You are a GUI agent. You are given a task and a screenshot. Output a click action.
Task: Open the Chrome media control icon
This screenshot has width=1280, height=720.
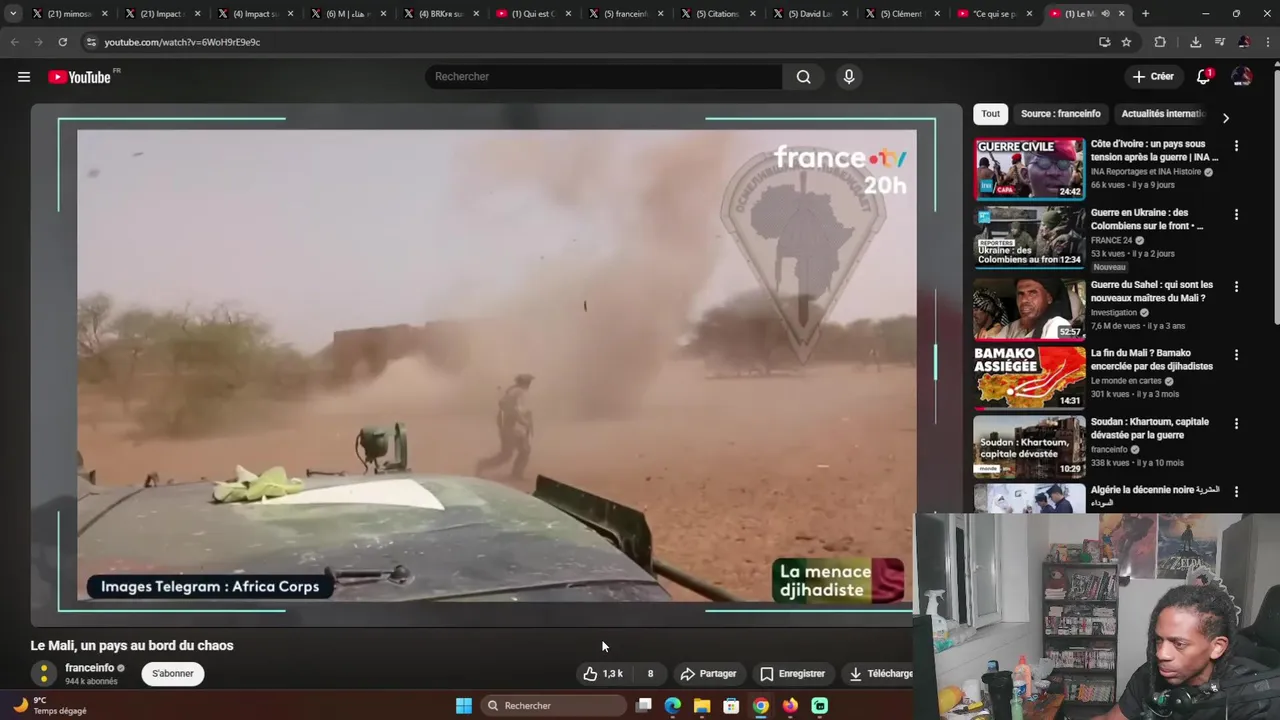click(1220, 42)
